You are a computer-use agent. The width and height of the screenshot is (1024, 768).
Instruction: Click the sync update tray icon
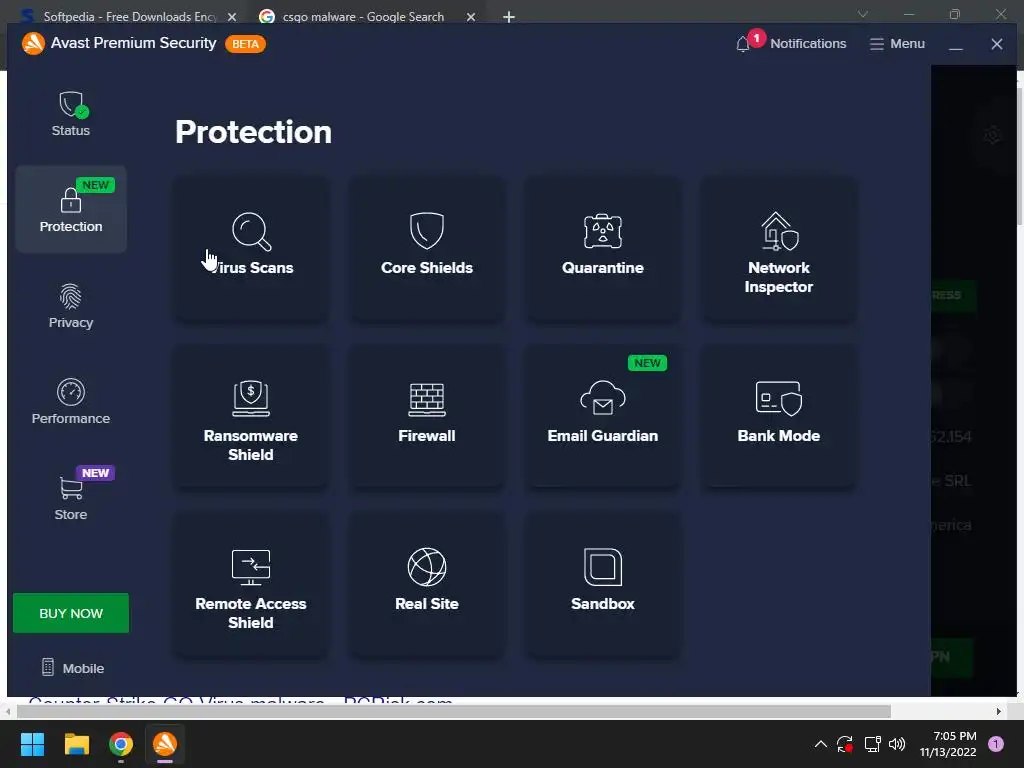pos(845,744)
